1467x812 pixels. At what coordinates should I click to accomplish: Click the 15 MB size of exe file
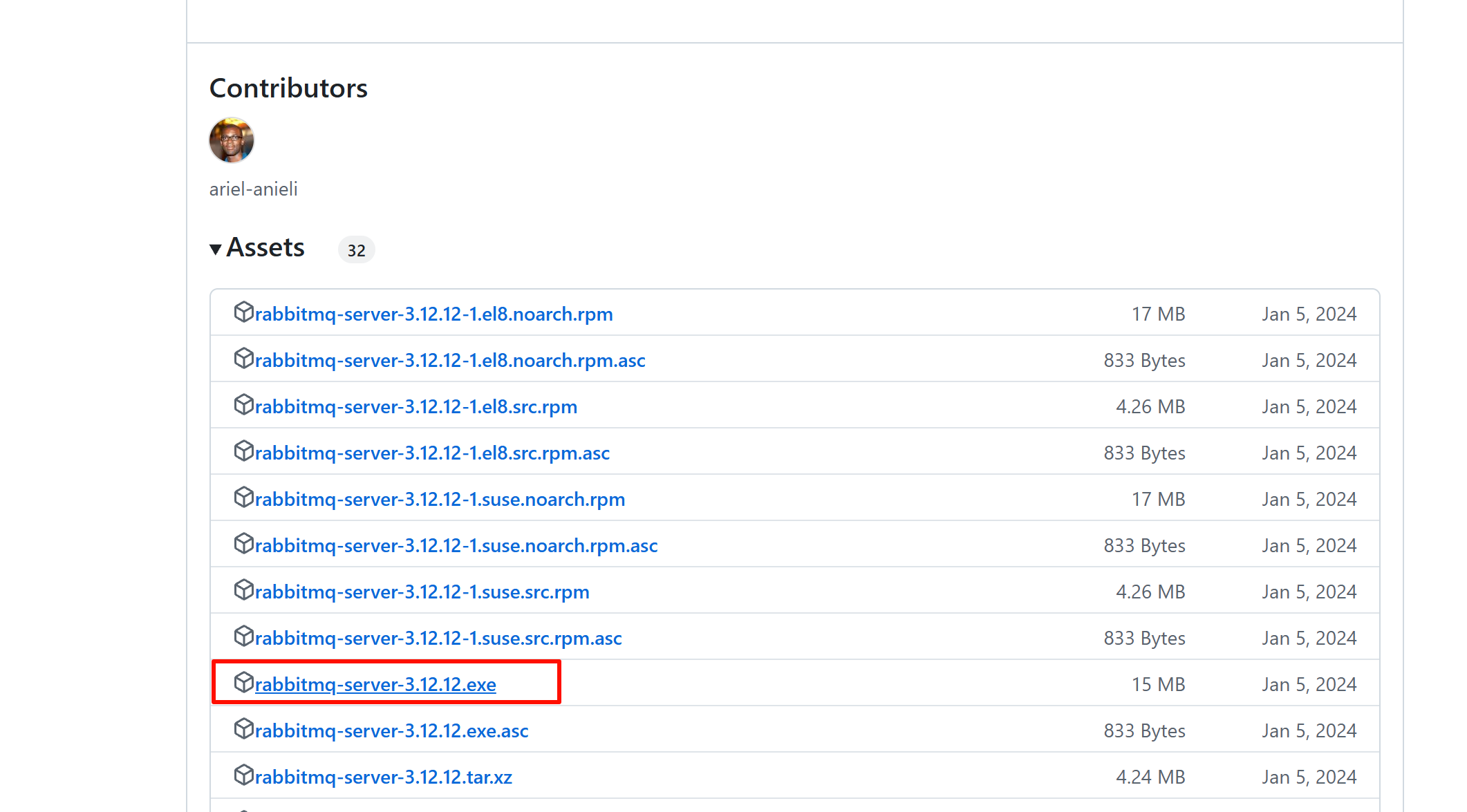[1158, 684]
